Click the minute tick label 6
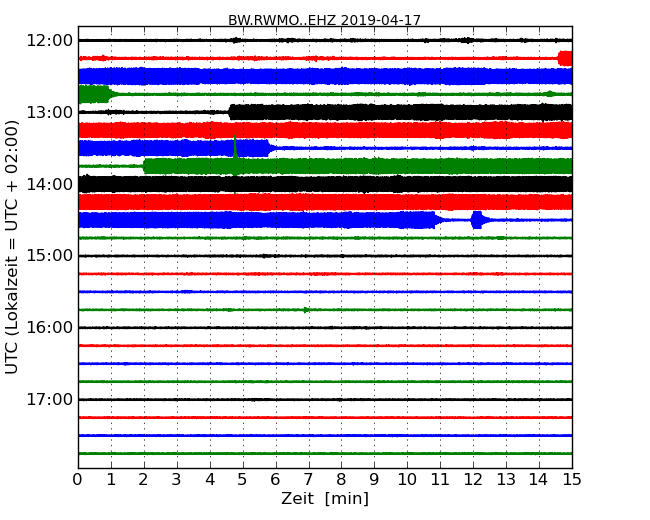 pos(275,479)
